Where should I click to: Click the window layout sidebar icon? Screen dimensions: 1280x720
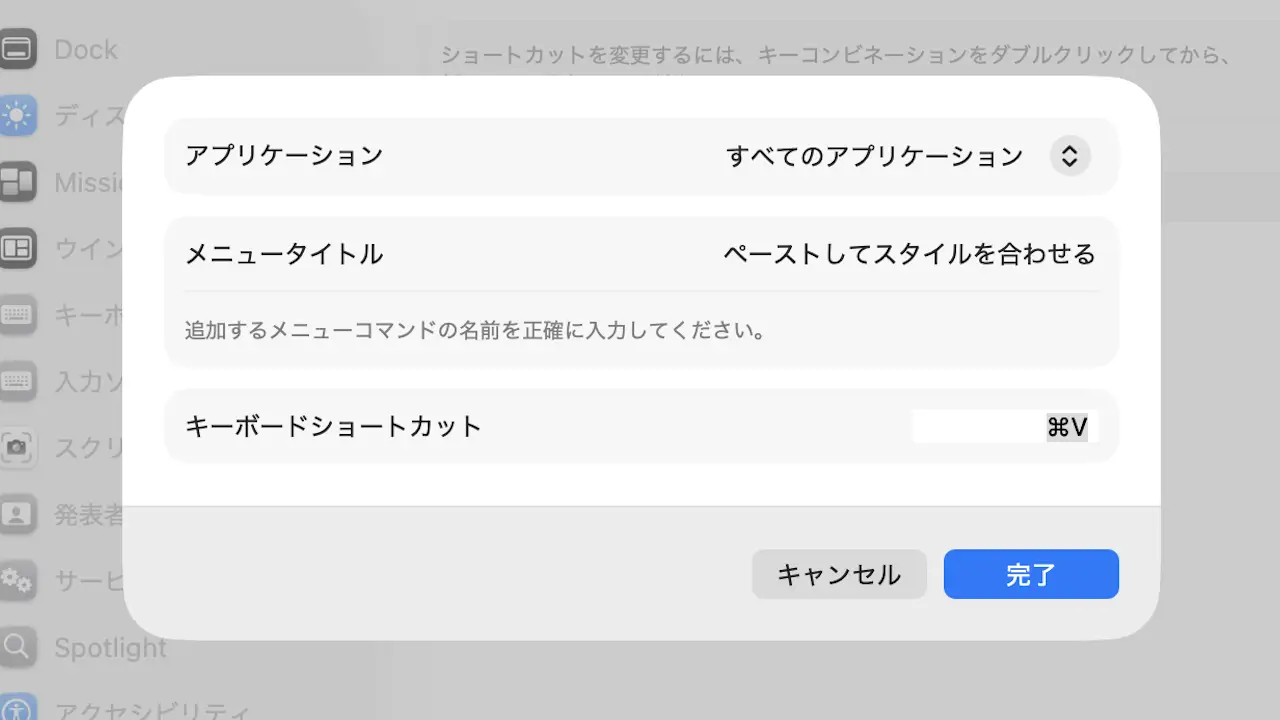[17, 248]
